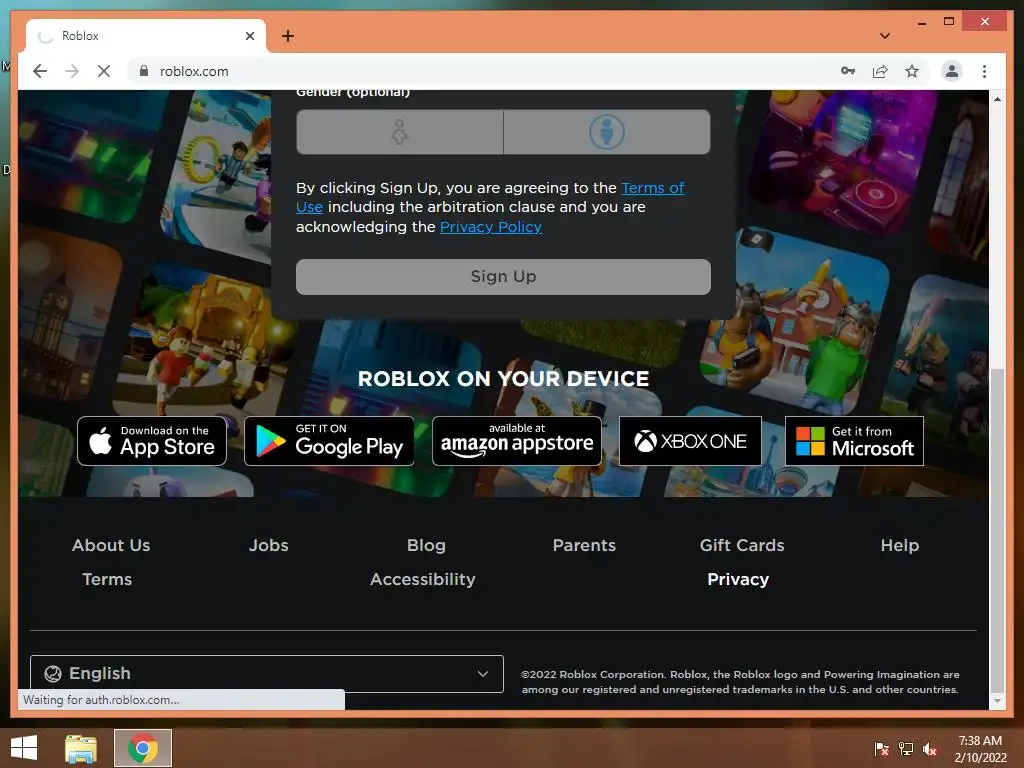Open the Chrome profile avatar icon
Image resolution: width=1024 pixels, height=768 pixels.
click(x=952, y=71)
